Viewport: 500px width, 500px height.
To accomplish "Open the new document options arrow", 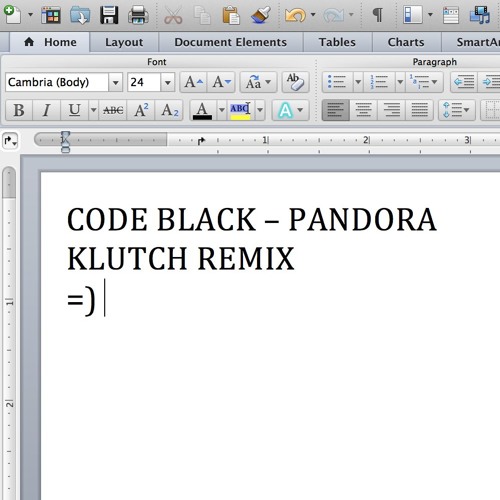I will click(30, 15).
